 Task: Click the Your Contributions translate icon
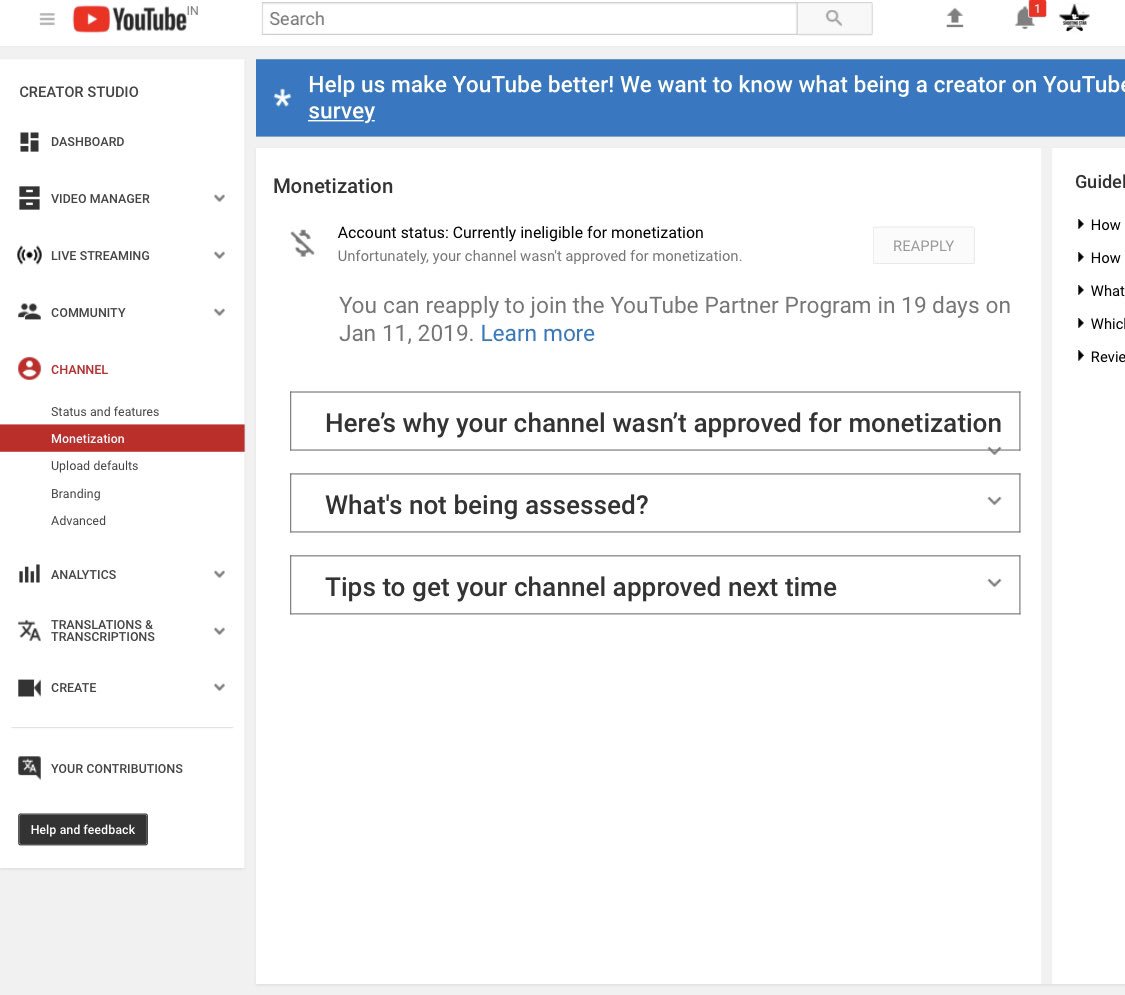coord(29,768)
